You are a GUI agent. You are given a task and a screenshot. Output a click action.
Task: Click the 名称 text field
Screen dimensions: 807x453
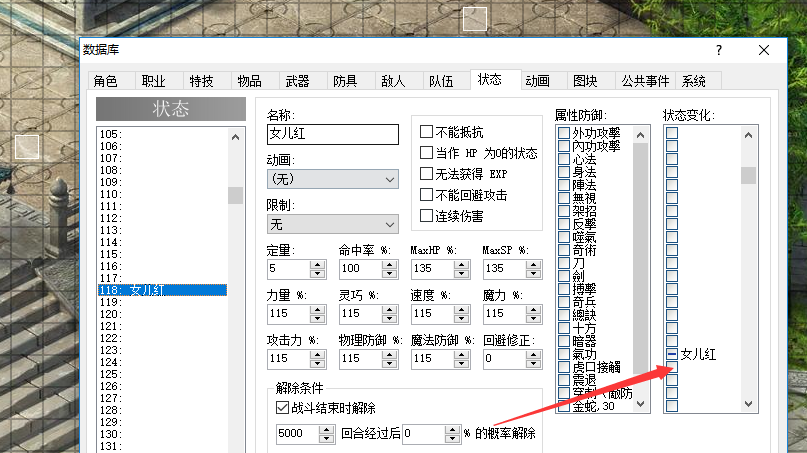332,134
